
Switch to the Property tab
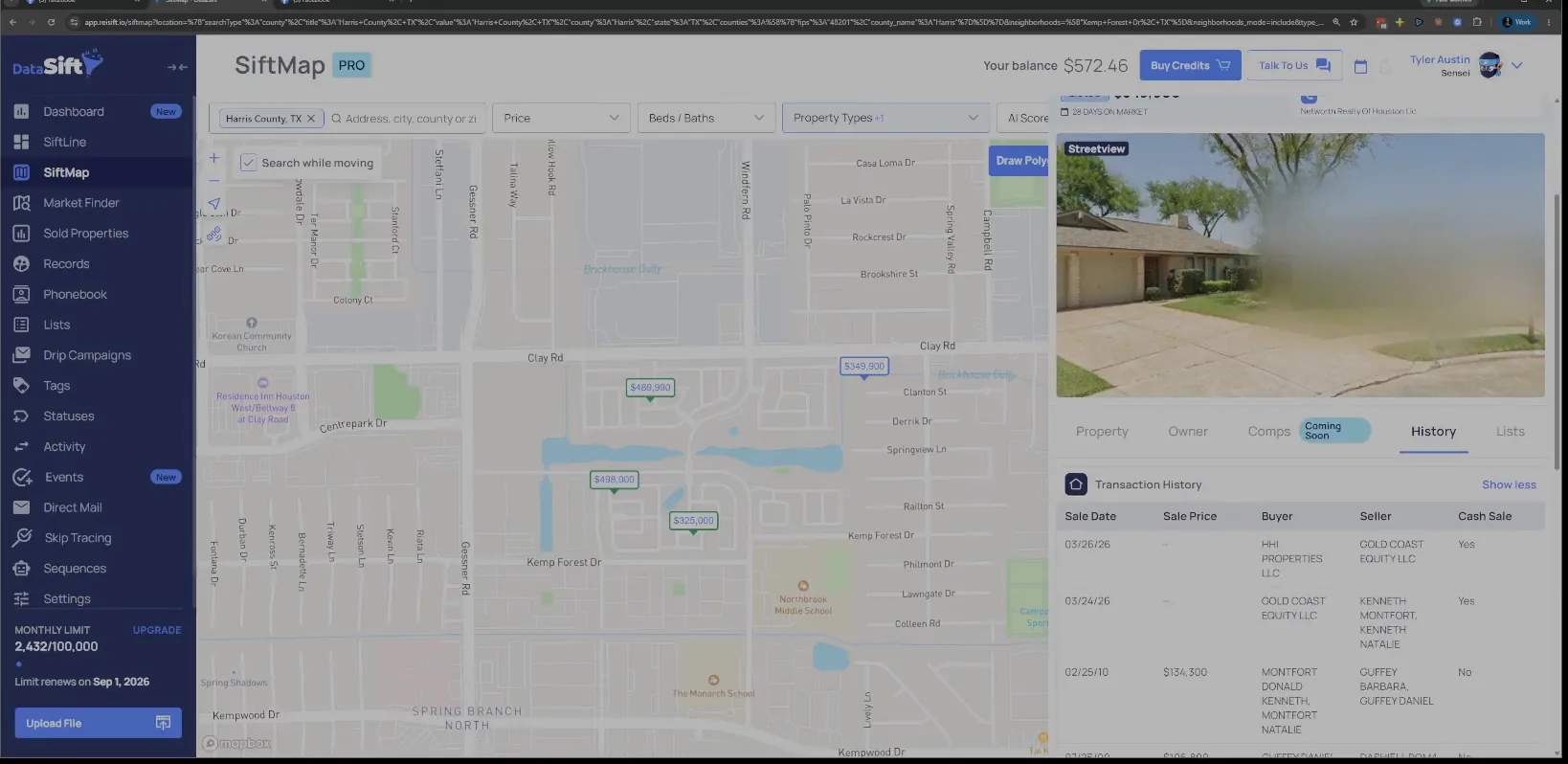(x=1102, y=432)
